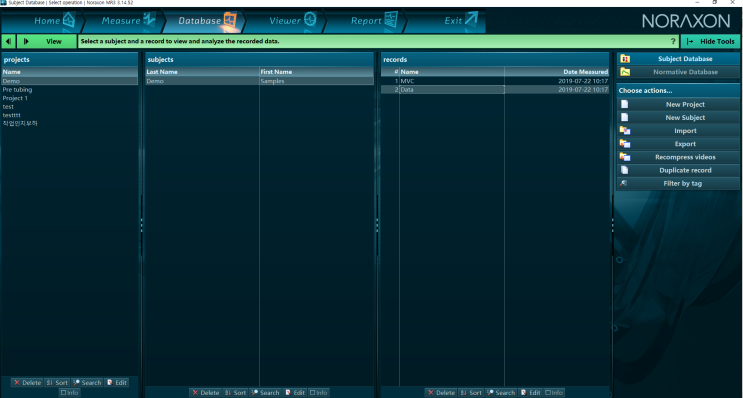743x398 pixels.
Task: Click Recompress videos action
Action: (x=678, y=157)
